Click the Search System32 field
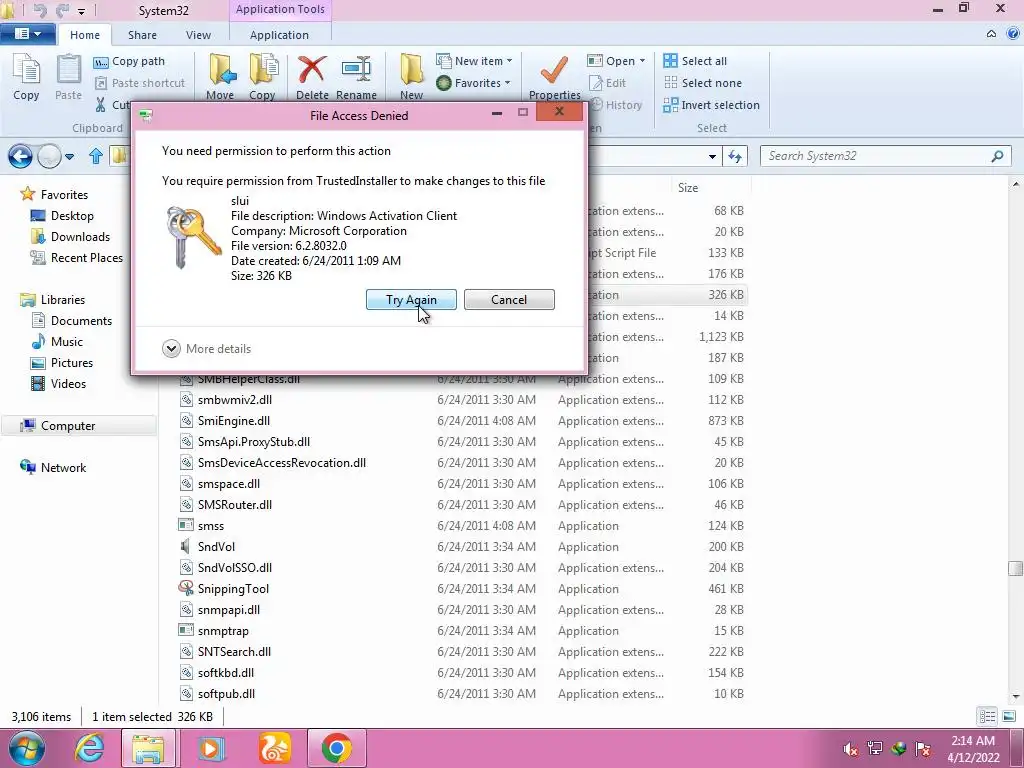Image resolution: width=1024 pixels, height=768 pixels. [x=885, y=156]
